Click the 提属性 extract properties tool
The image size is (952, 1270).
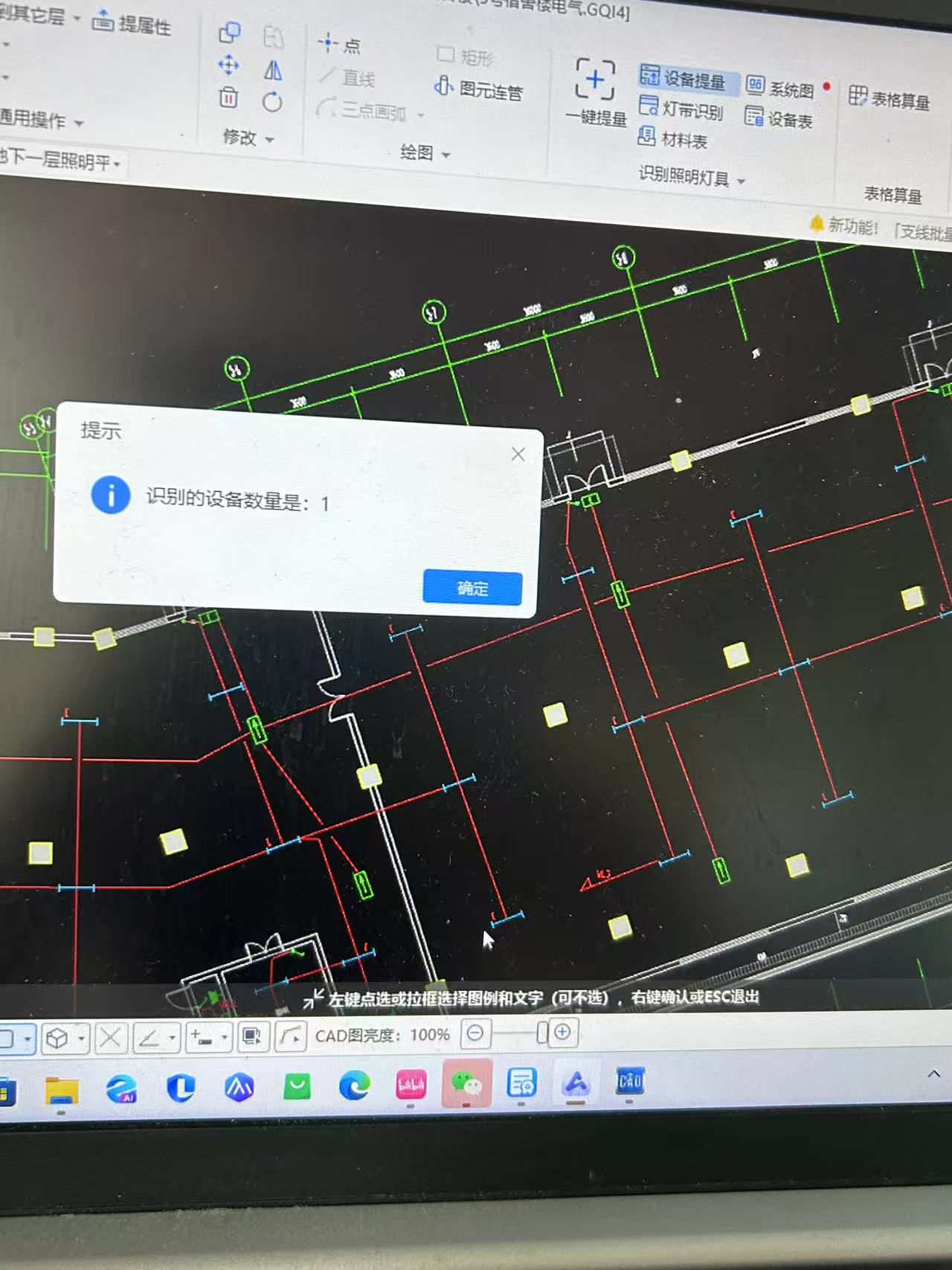[132, 25]
